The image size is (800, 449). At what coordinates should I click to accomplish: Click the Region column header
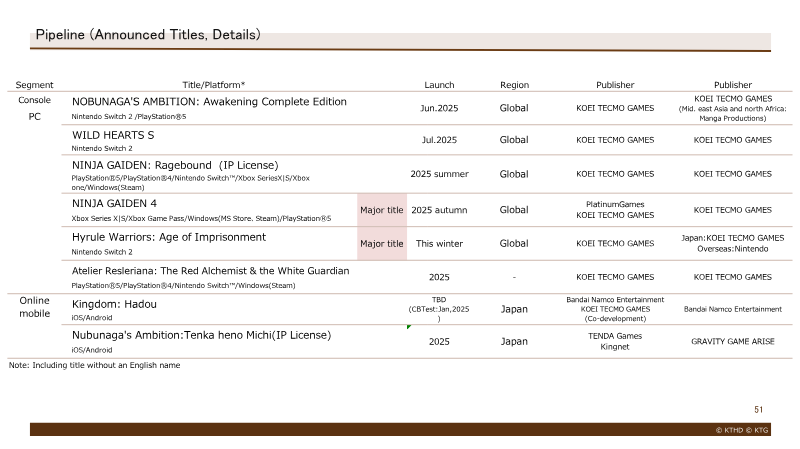pyautogui.click(x=514, y=85)
